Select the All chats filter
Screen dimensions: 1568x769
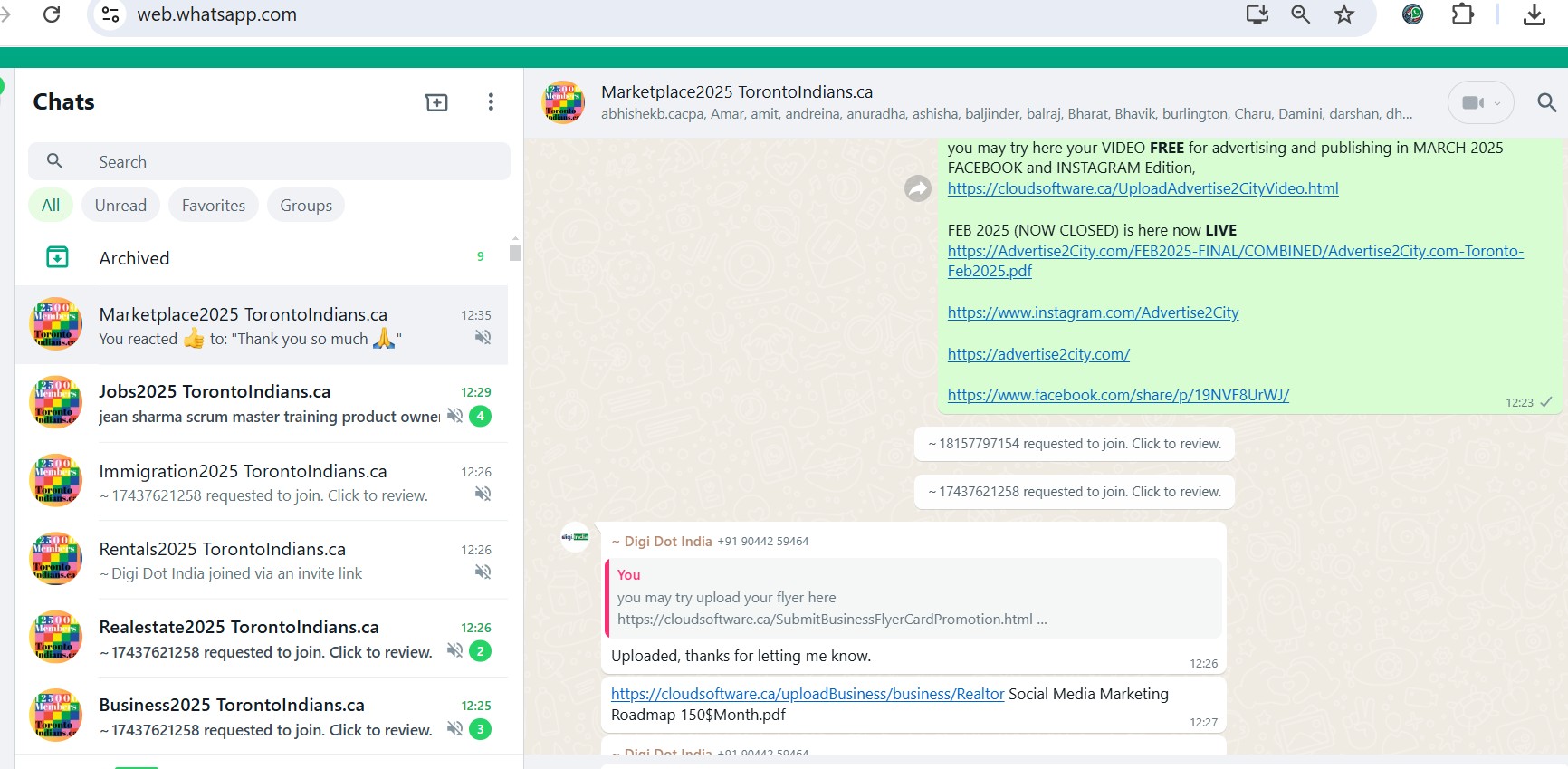(x=51, y=206)
